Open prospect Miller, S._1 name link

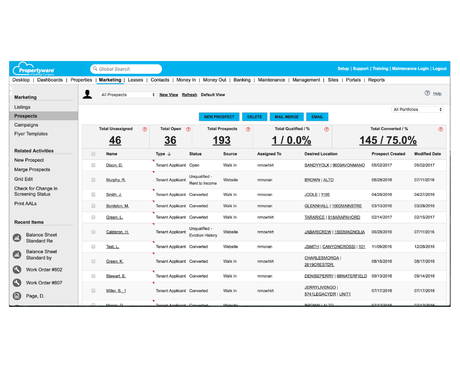(116, 291)
